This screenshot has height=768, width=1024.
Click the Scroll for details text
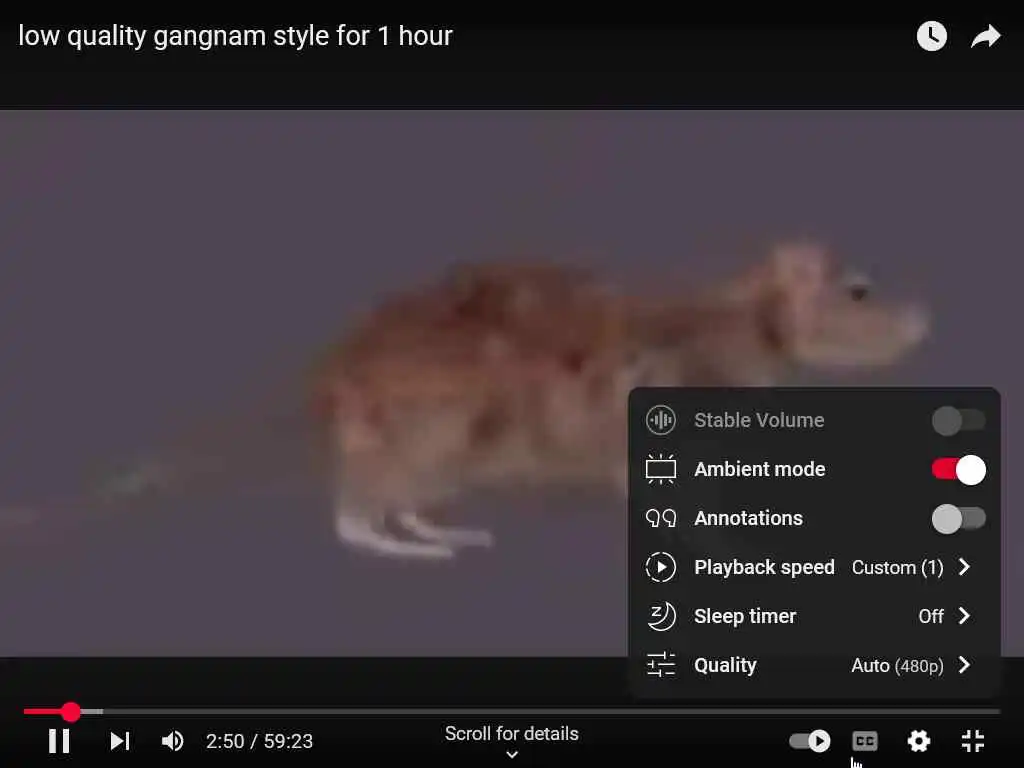pyautogui.click(x=511, y=733)
